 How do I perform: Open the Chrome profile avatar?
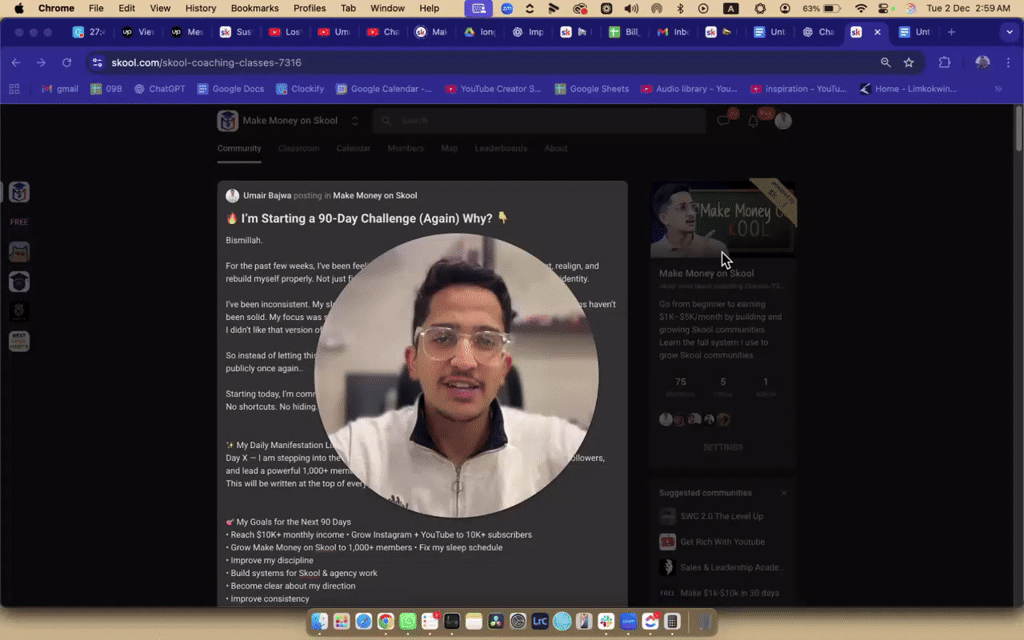(982, 63)
